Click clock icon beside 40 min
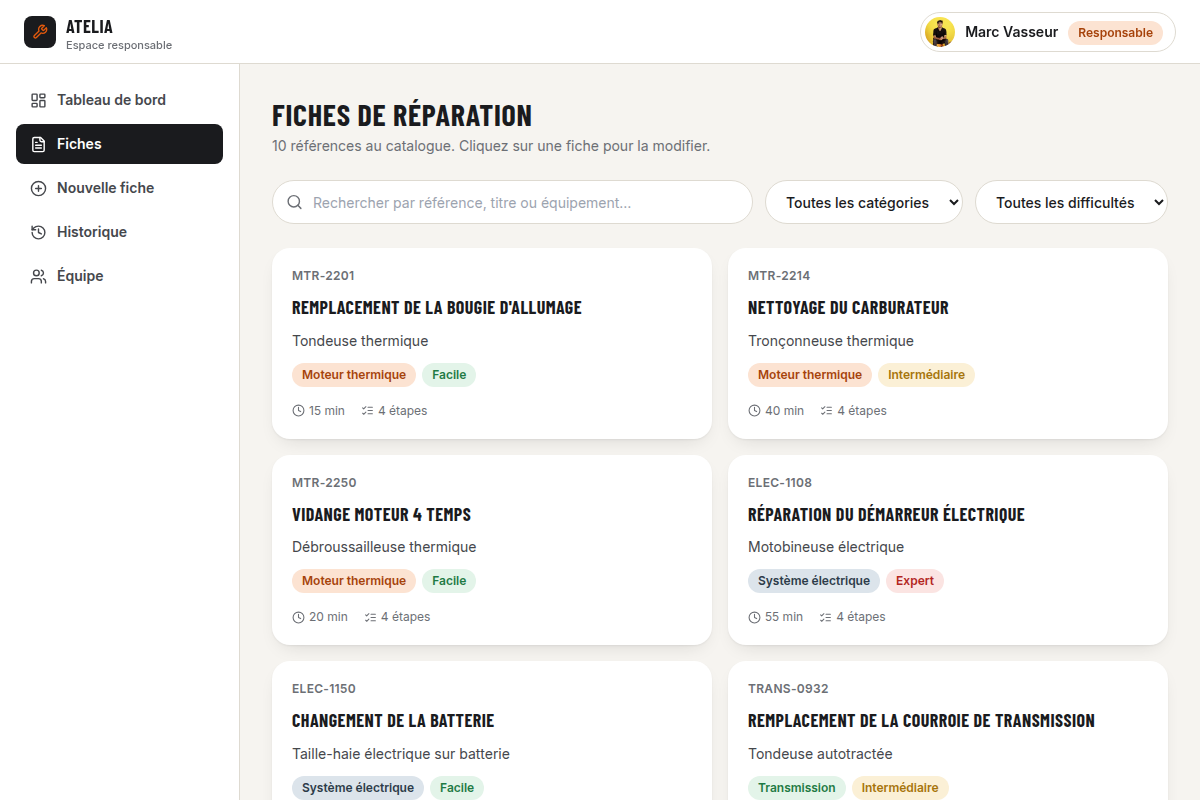 (754, 411)
